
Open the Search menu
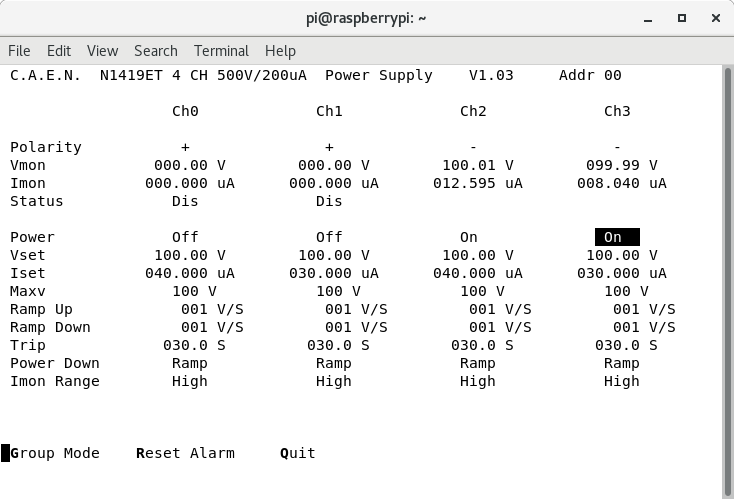click(x=156, y=51)
